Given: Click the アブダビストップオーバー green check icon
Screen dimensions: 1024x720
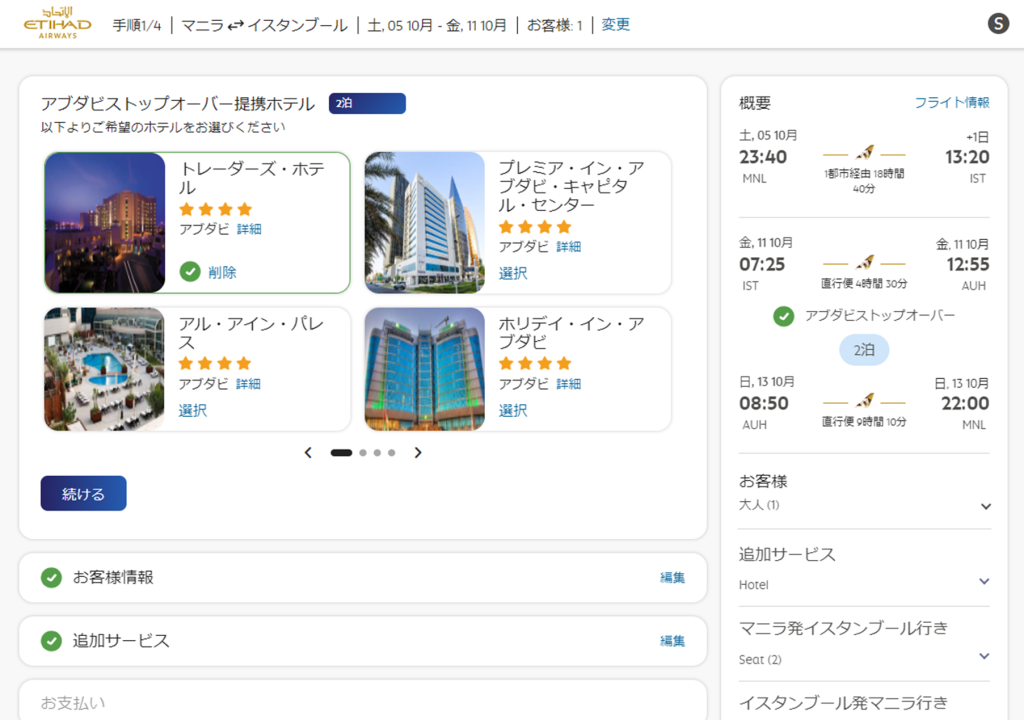Looking at the screenshot, I should 784,316.
